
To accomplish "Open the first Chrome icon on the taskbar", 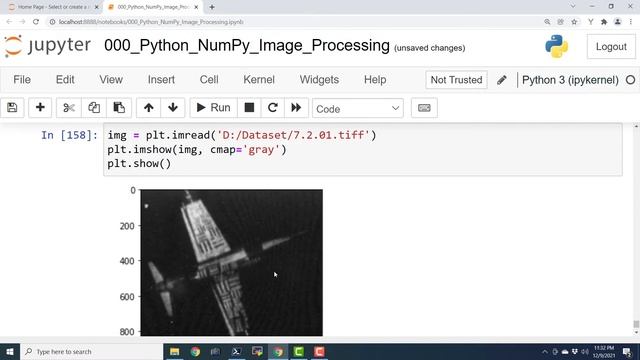I will [x=196, y=351].
